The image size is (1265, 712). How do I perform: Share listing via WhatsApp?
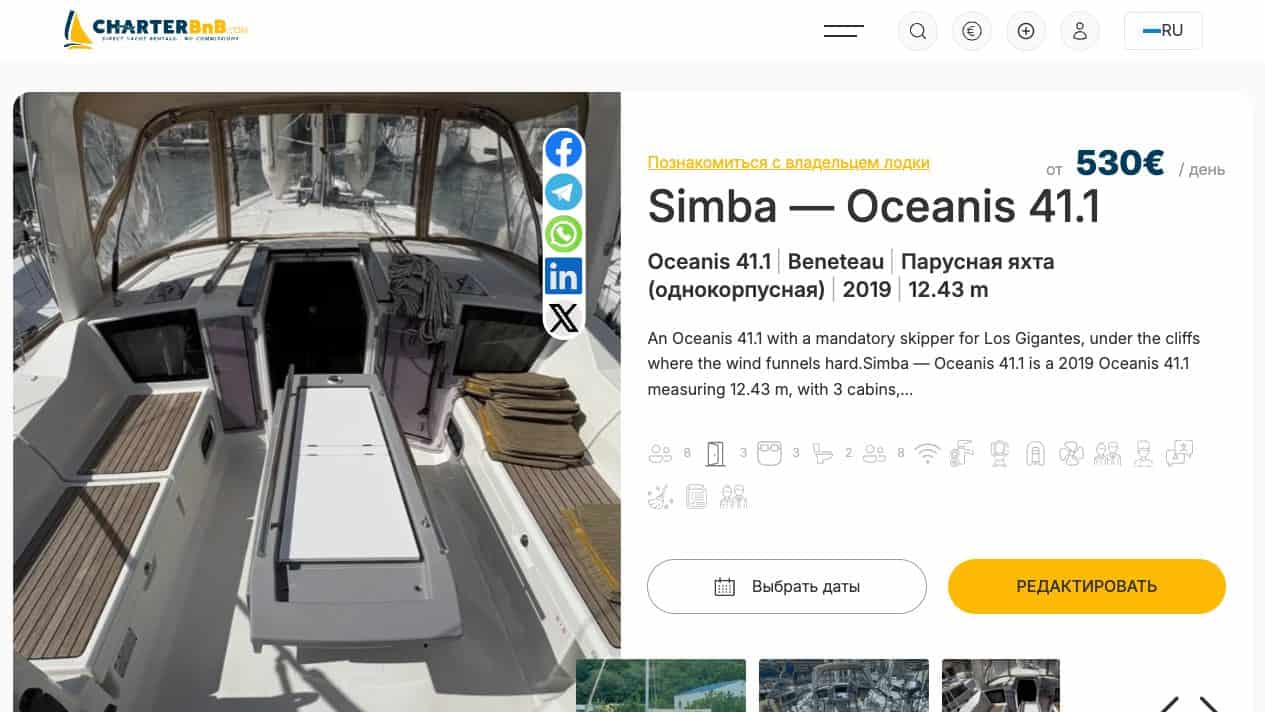tap(564, 234)
